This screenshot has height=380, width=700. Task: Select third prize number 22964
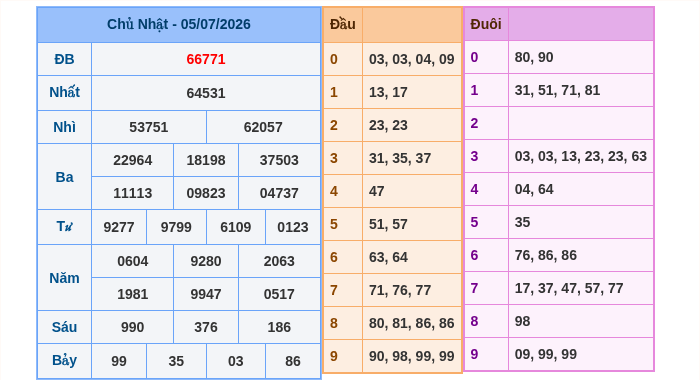[133, 160]
